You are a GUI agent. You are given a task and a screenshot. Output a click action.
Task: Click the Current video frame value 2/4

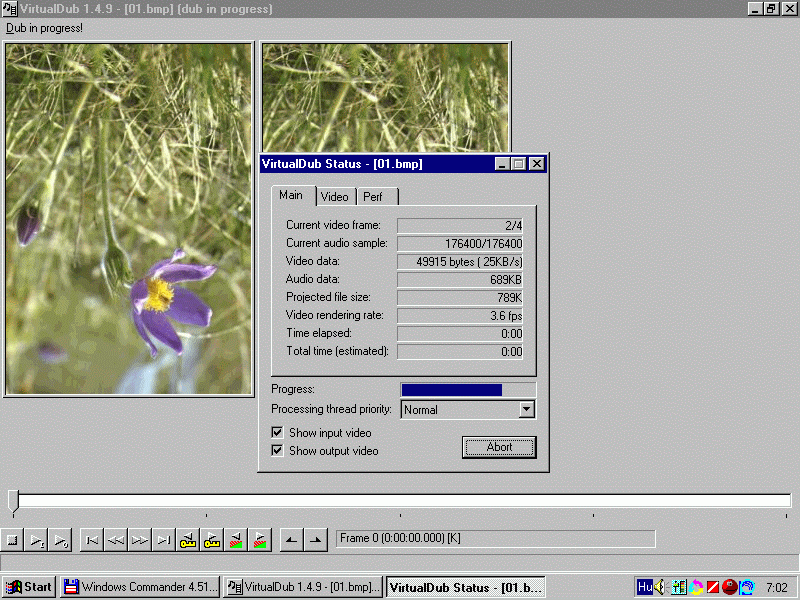tap(460, 226)
